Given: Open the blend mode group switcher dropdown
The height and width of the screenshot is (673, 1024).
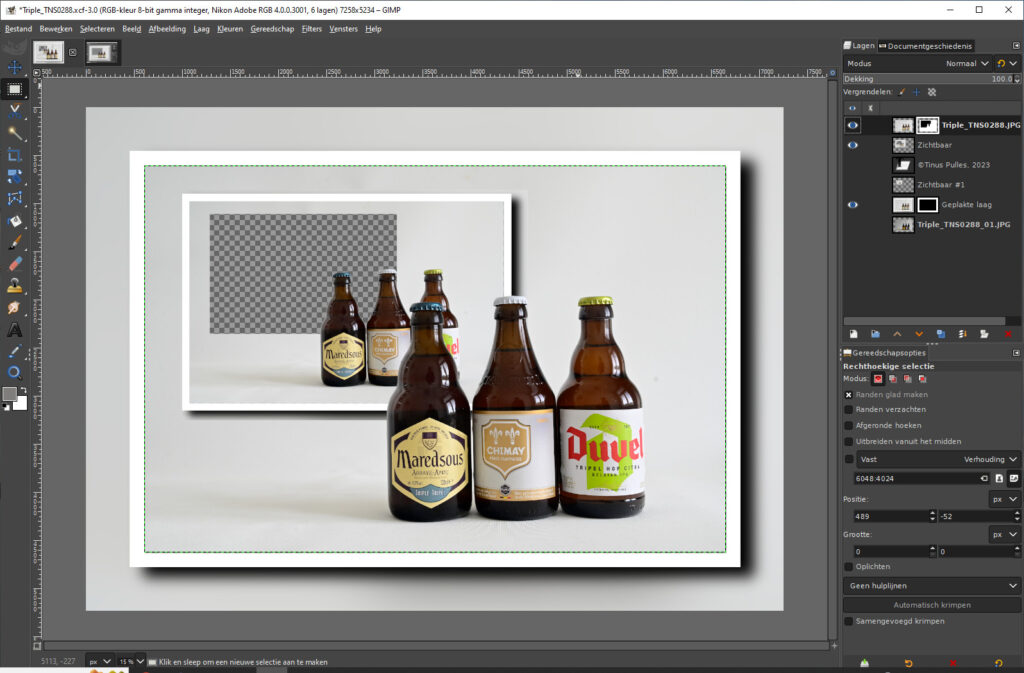Looking at the screenshot, I should 1006,63.
